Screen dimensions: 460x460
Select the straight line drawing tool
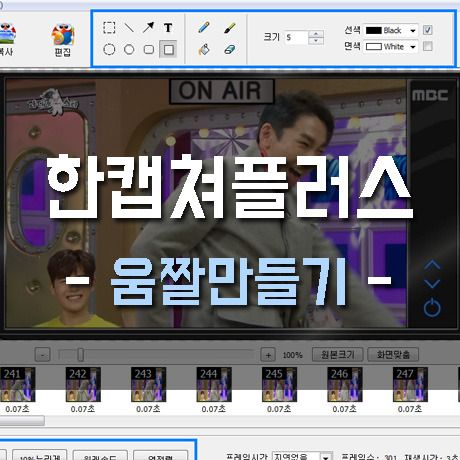(x=129, y=28)
